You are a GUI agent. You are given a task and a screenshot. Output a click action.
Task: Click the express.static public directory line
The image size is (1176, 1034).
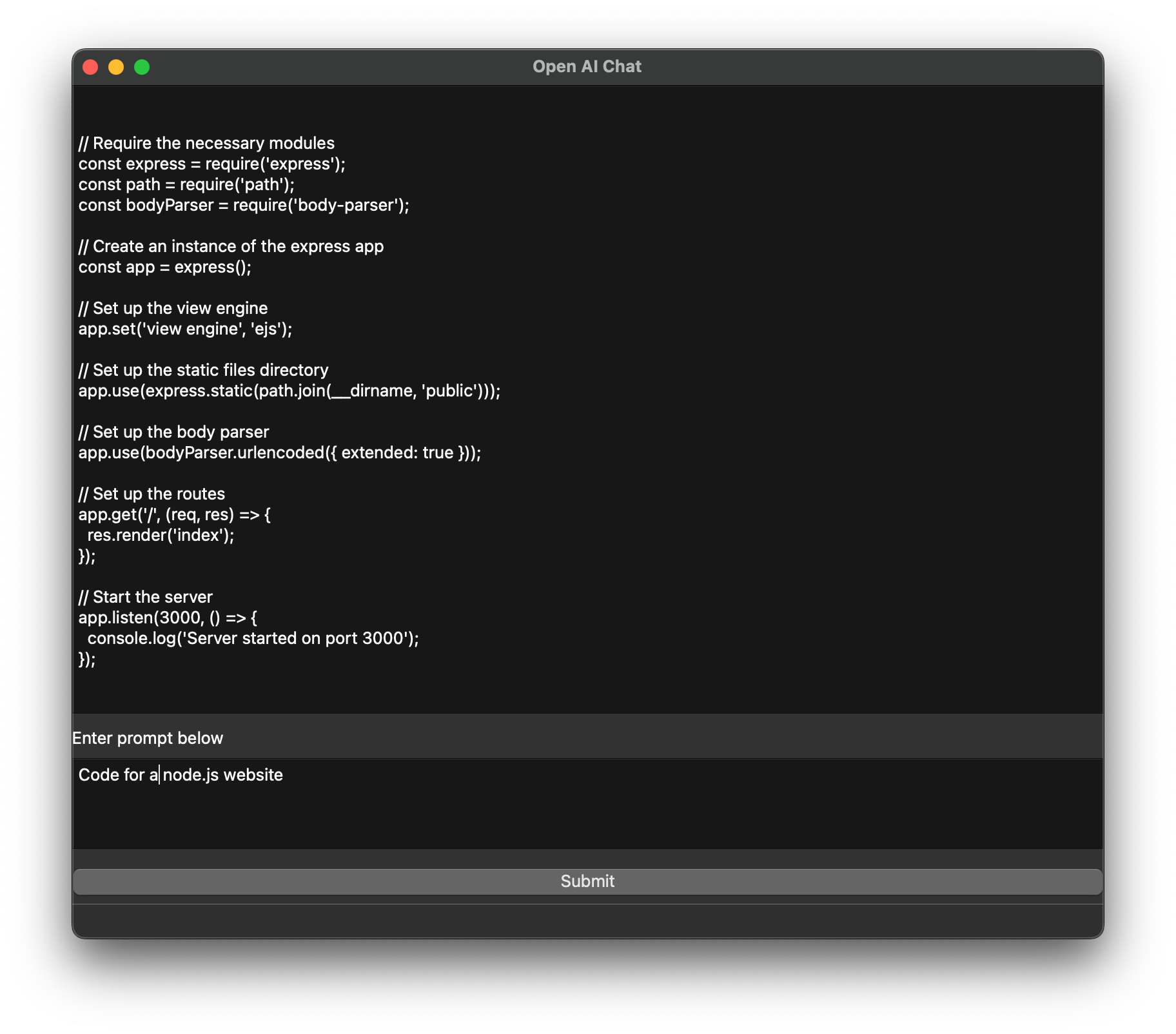pyautogui.click(x=289, y=390)
